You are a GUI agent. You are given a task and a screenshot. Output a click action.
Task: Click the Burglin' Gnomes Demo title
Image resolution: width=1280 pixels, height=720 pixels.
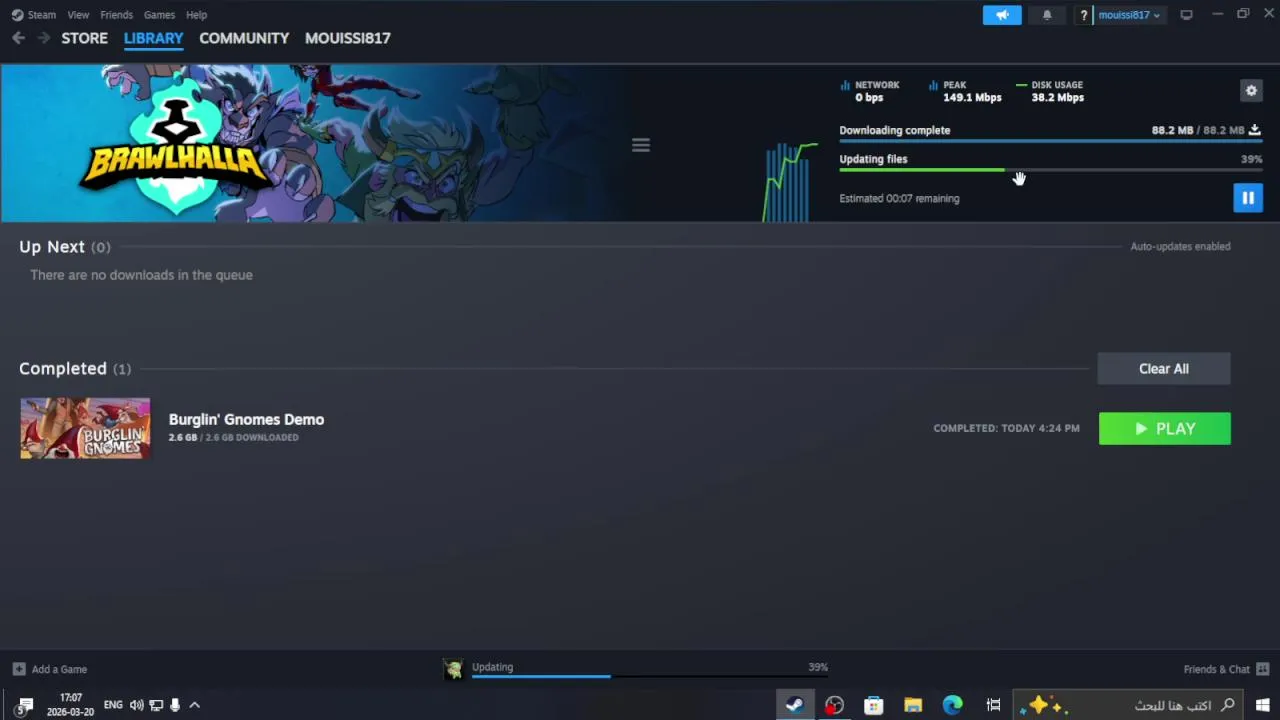tap(246, 419)
